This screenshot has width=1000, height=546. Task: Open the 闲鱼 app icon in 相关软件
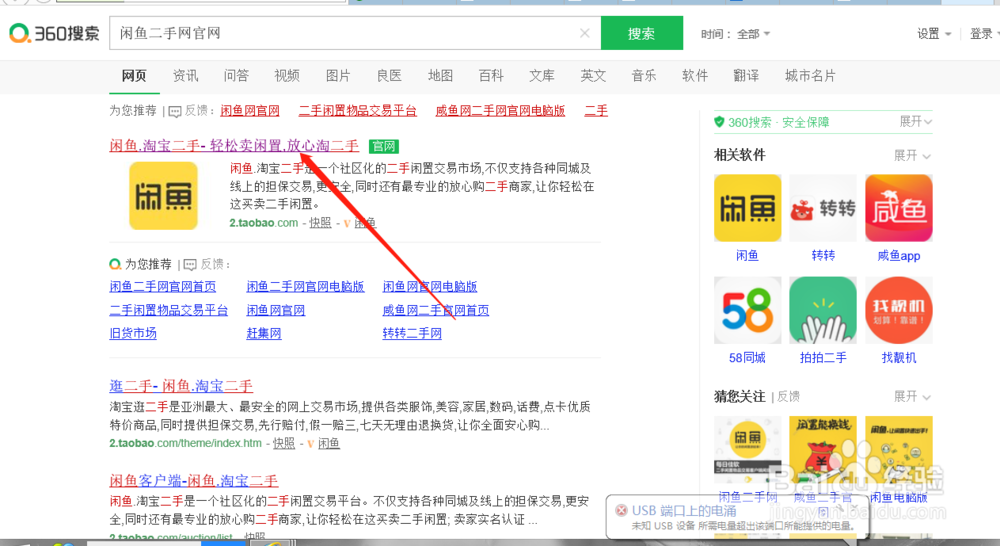pos(747,208)
